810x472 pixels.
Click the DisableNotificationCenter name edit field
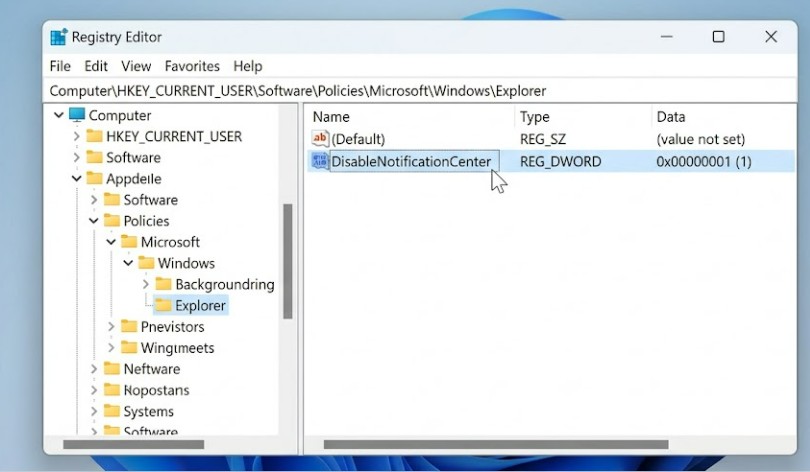point(414,161)
